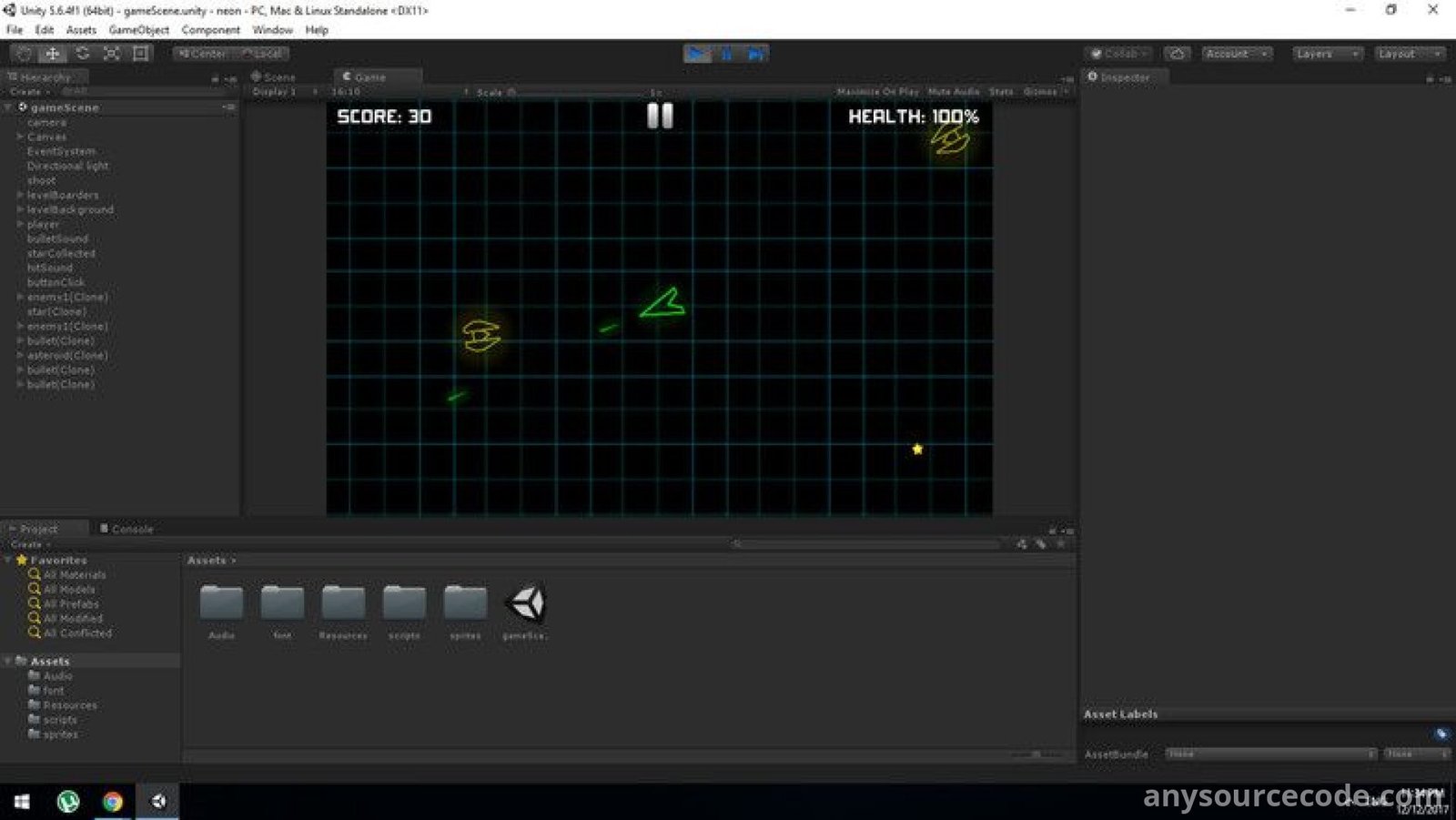This screenshot has height=820, width=1456.
Task: Open the cloud Services icon
Action: [1177, 54]
